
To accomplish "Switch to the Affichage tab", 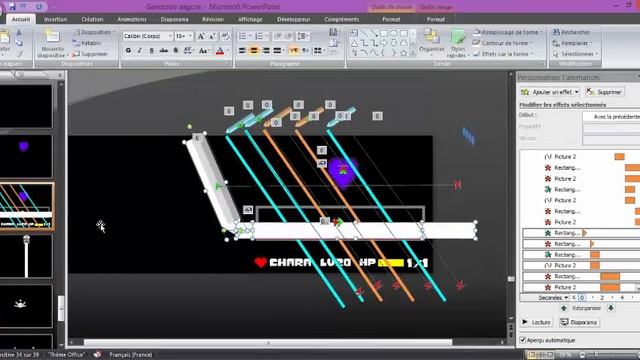I will tap(250, 19).
